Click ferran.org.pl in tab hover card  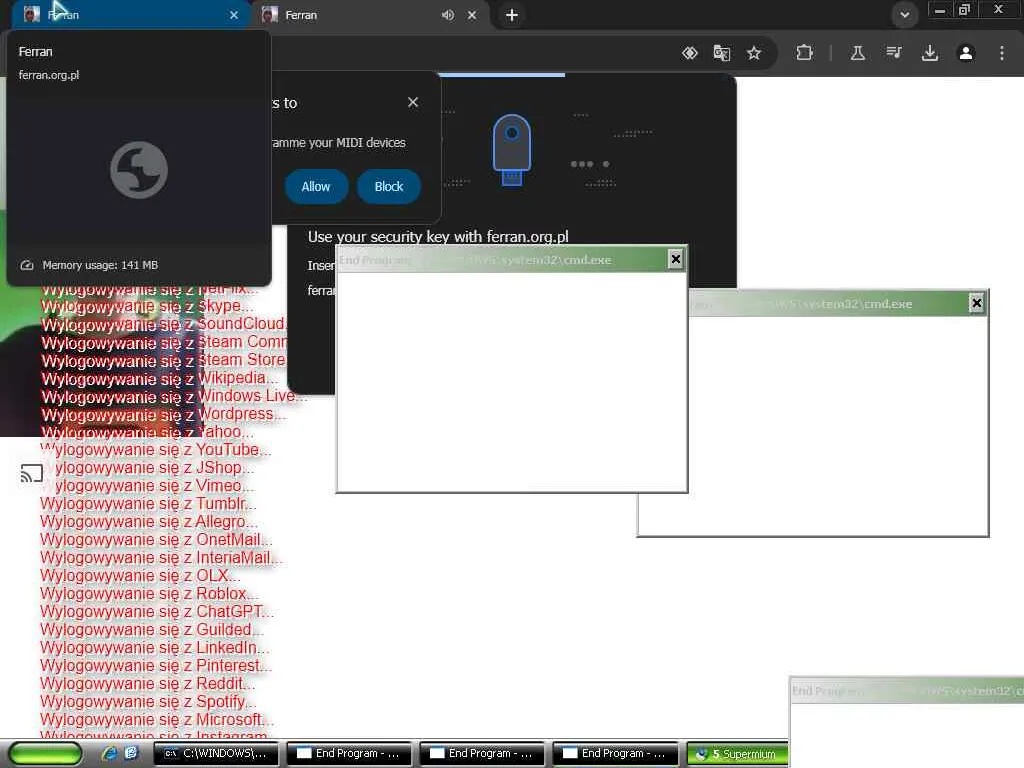coord(49,75)
